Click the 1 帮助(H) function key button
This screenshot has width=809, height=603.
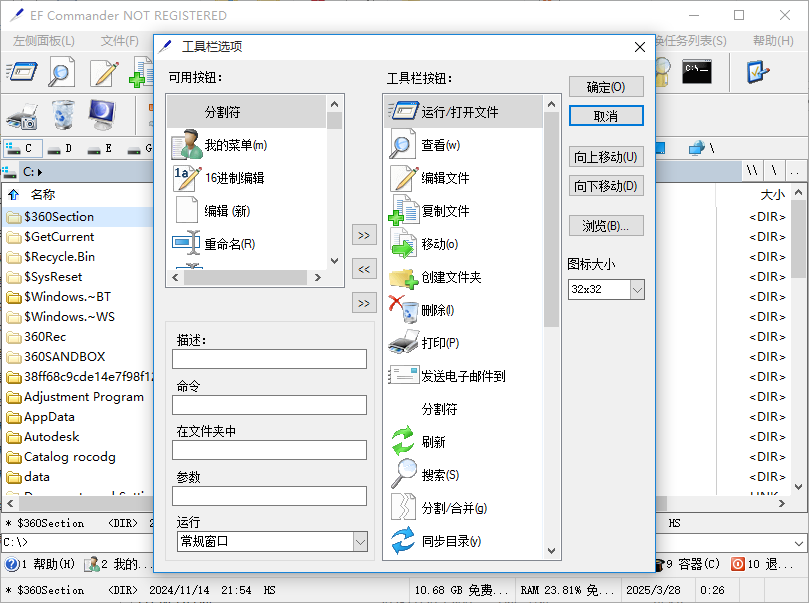[40, 564]
